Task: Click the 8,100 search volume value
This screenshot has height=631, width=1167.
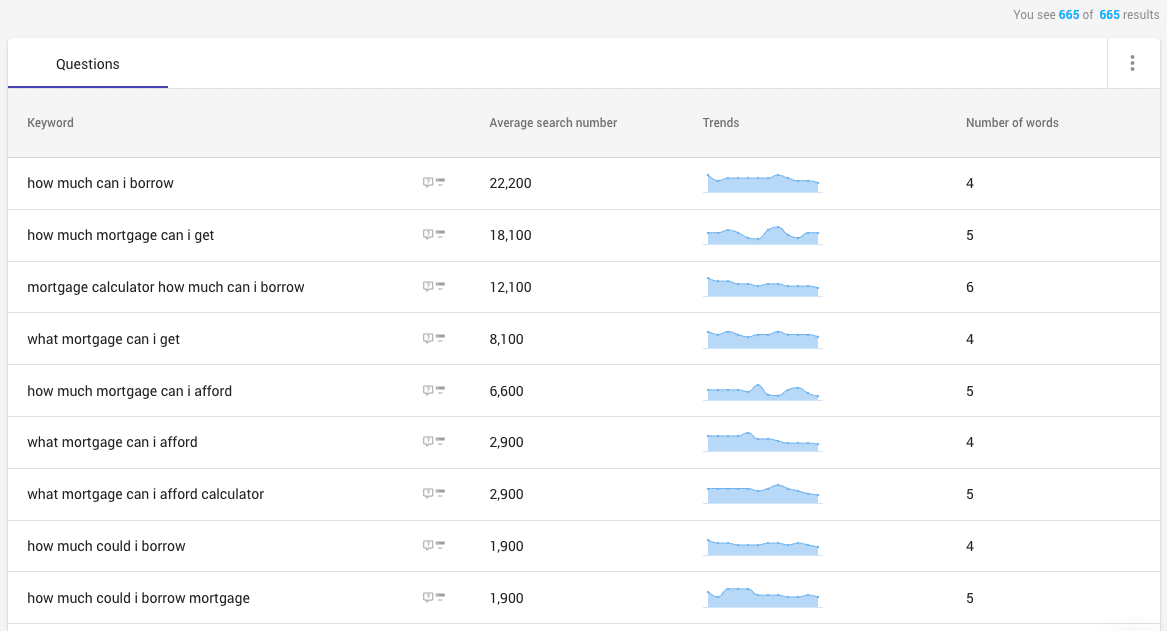Action: (x=506, y=339)
